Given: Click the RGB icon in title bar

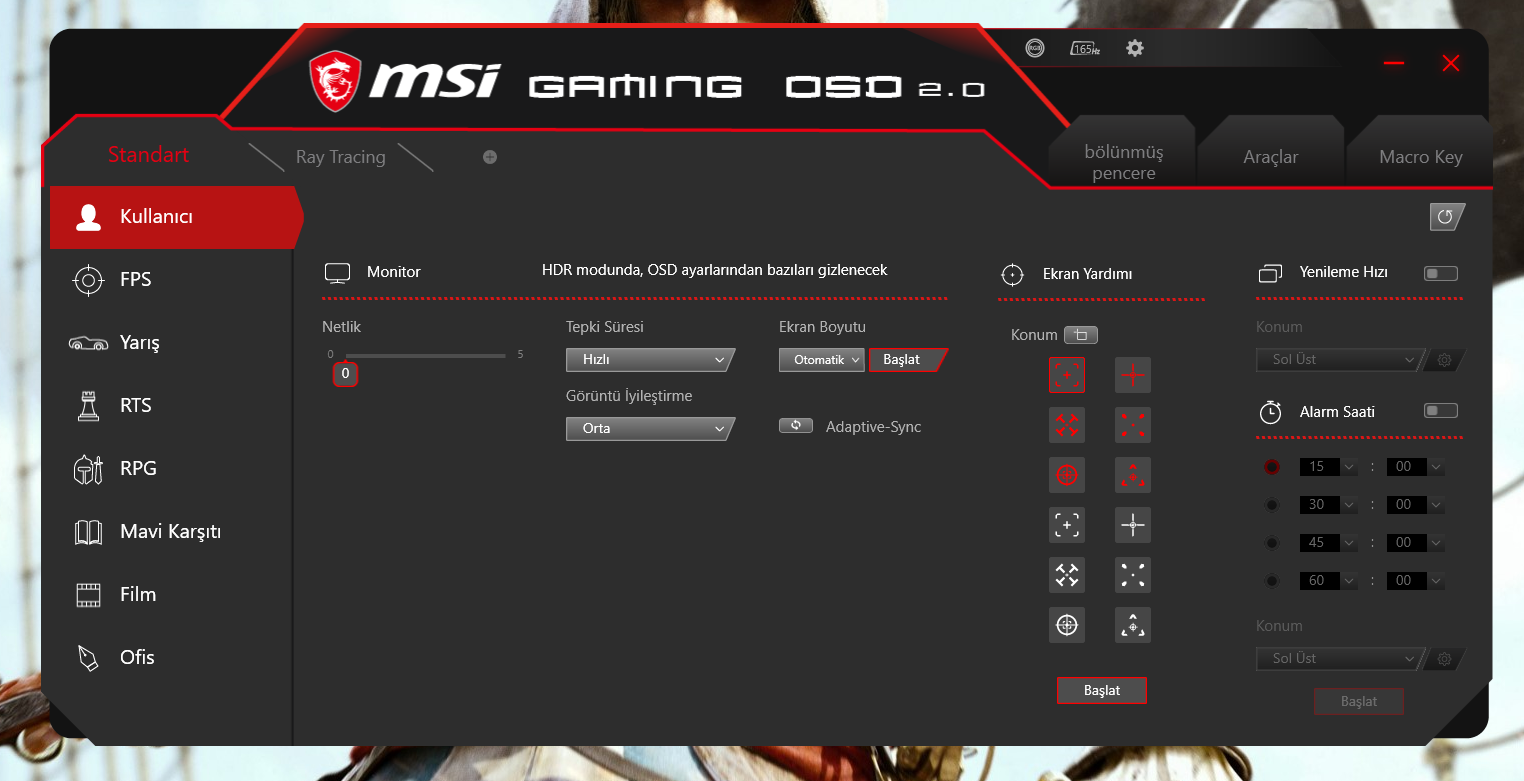Looking at the screenshot, I should 1035,48.
